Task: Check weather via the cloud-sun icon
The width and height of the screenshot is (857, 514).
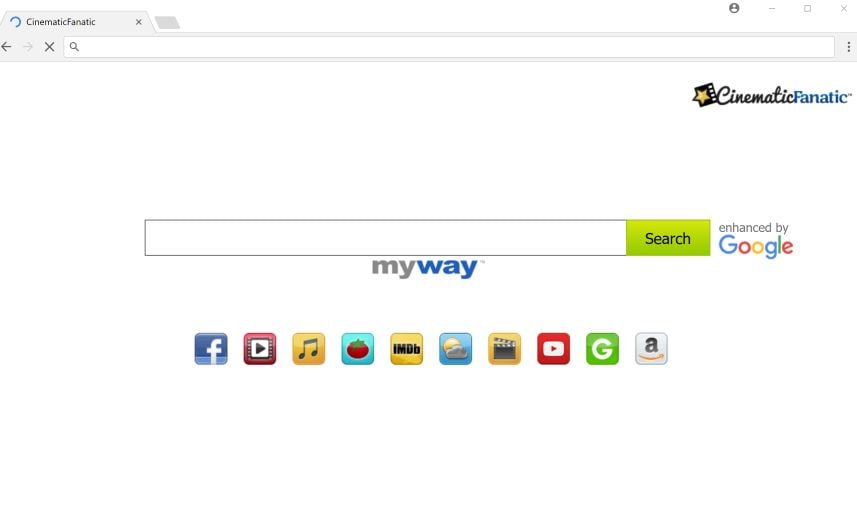Action: coord(455,348)
